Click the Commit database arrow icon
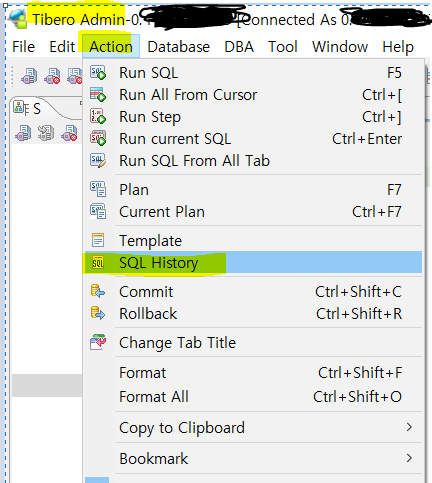 click(x=98, y=291)
